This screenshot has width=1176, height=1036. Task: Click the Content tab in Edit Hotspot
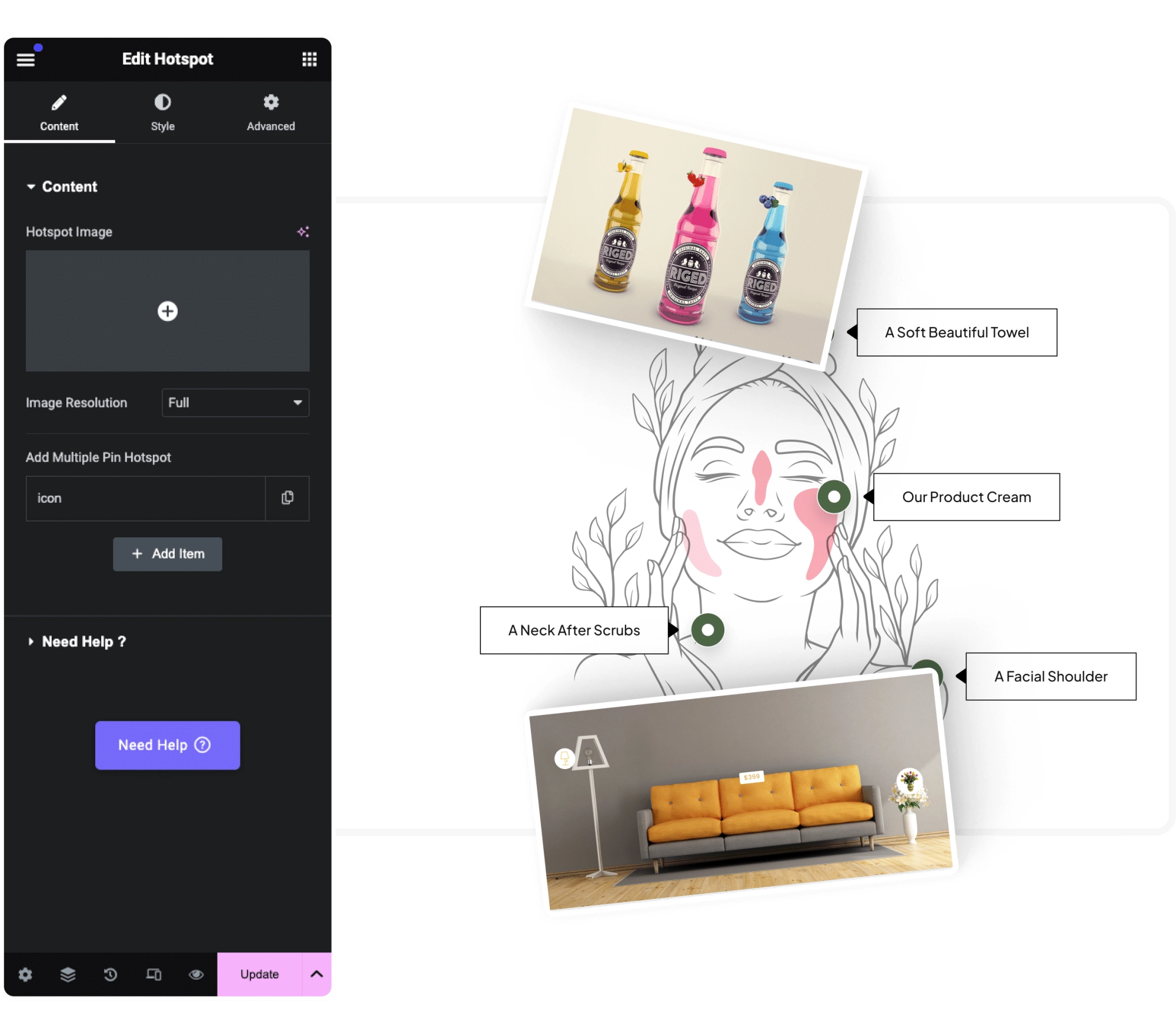58,113
